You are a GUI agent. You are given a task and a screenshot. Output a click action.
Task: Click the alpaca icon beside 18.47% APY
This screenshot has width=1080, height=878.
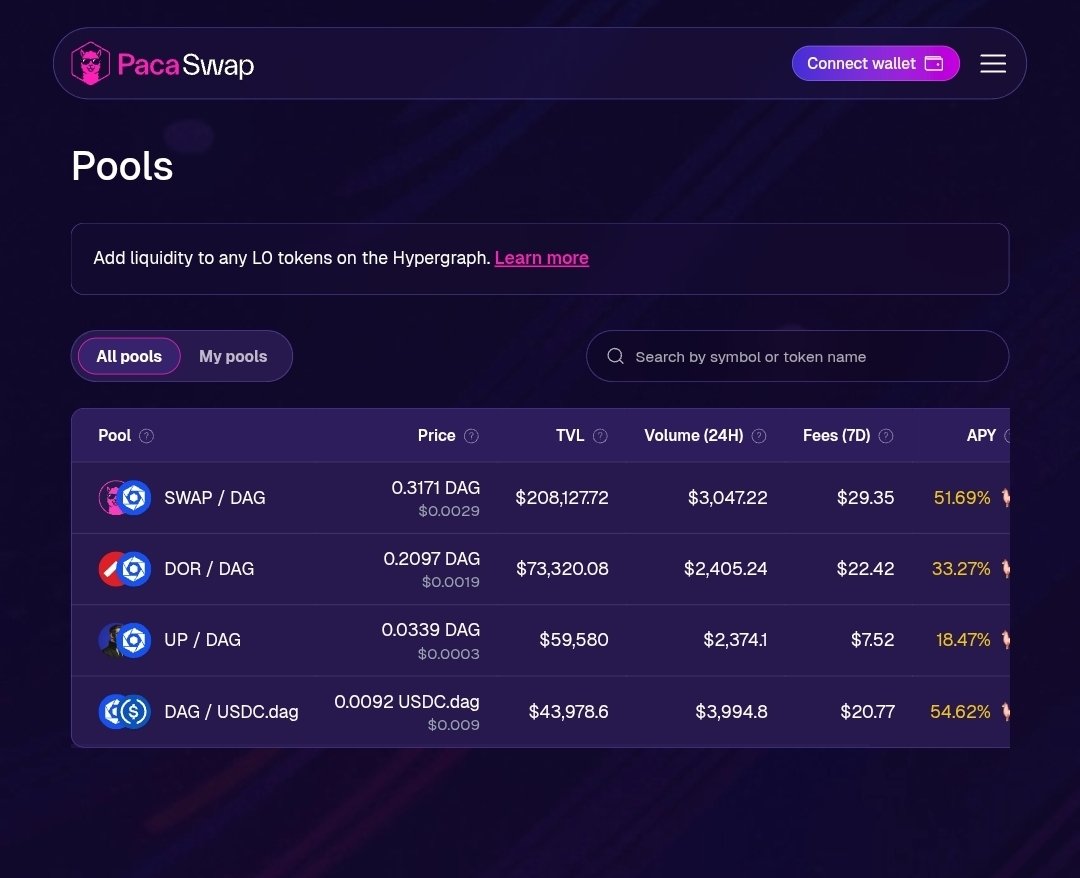(x=1005, y=640)
